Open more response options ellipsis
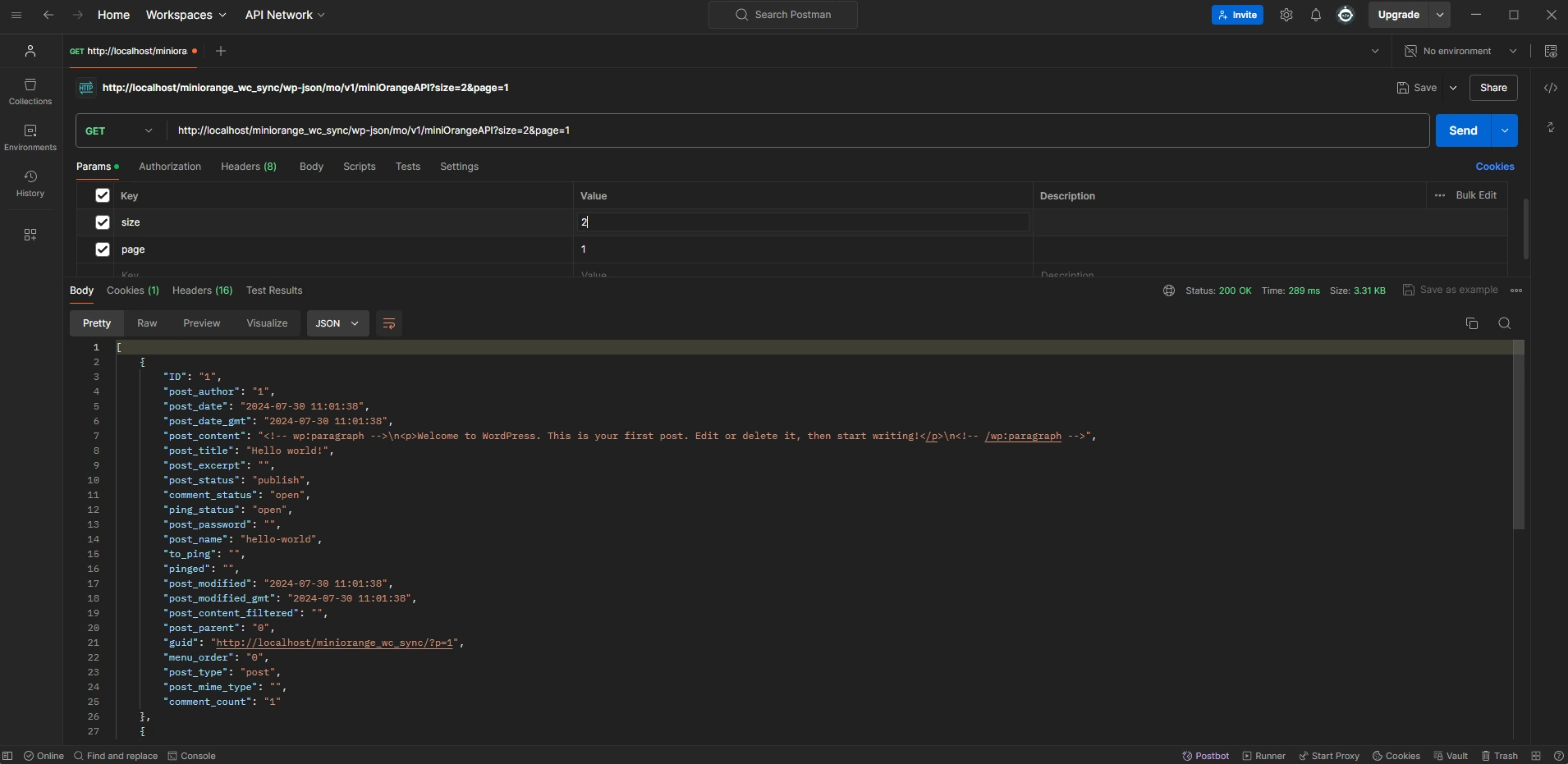Image resolution: width=1568 pixels, height=764 pixels. click(1516, 291)
